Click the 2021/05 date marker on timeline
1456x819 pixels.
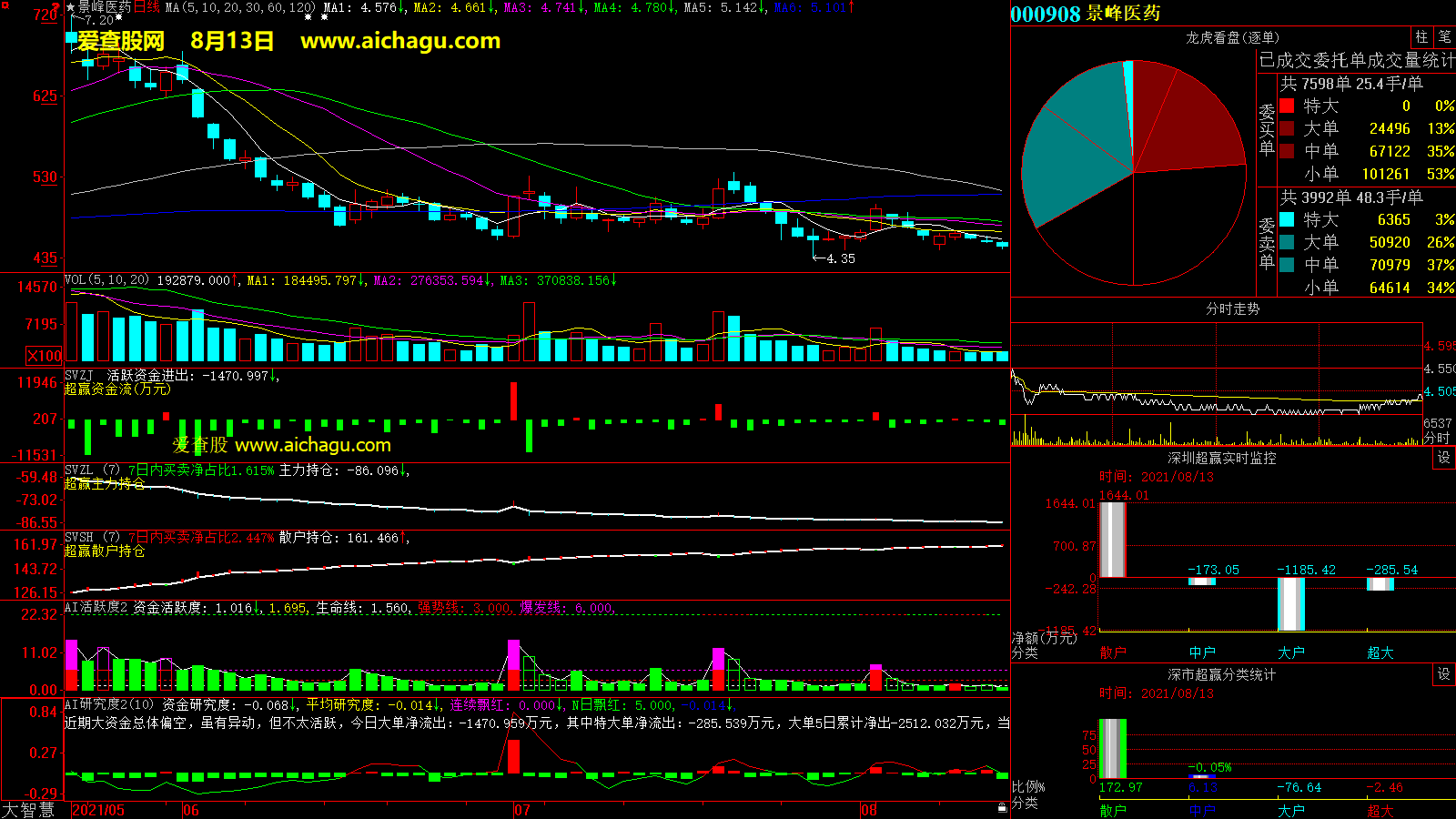(98, 810)
